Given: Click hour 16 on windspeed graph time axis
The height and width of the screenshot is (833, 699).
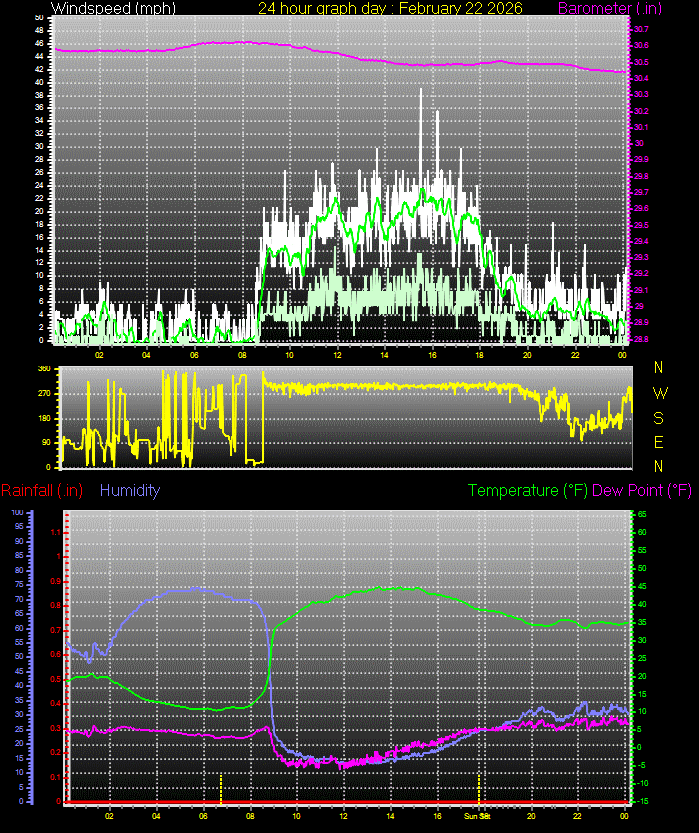Looking at the screenshot, I should (432, 355).
